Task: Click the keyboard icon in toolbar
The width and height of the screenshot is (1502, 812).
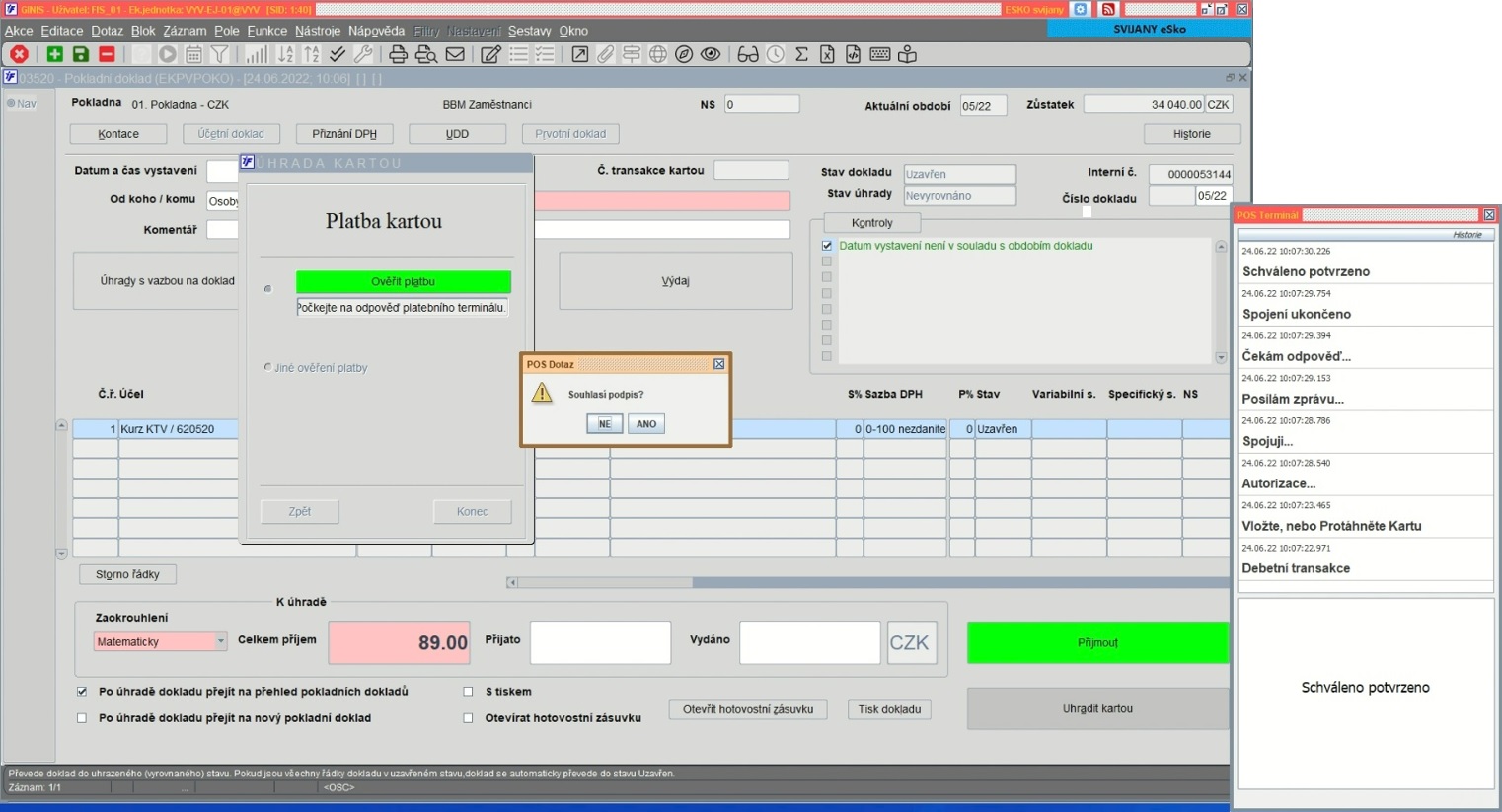Action: [x=880, y=55]
